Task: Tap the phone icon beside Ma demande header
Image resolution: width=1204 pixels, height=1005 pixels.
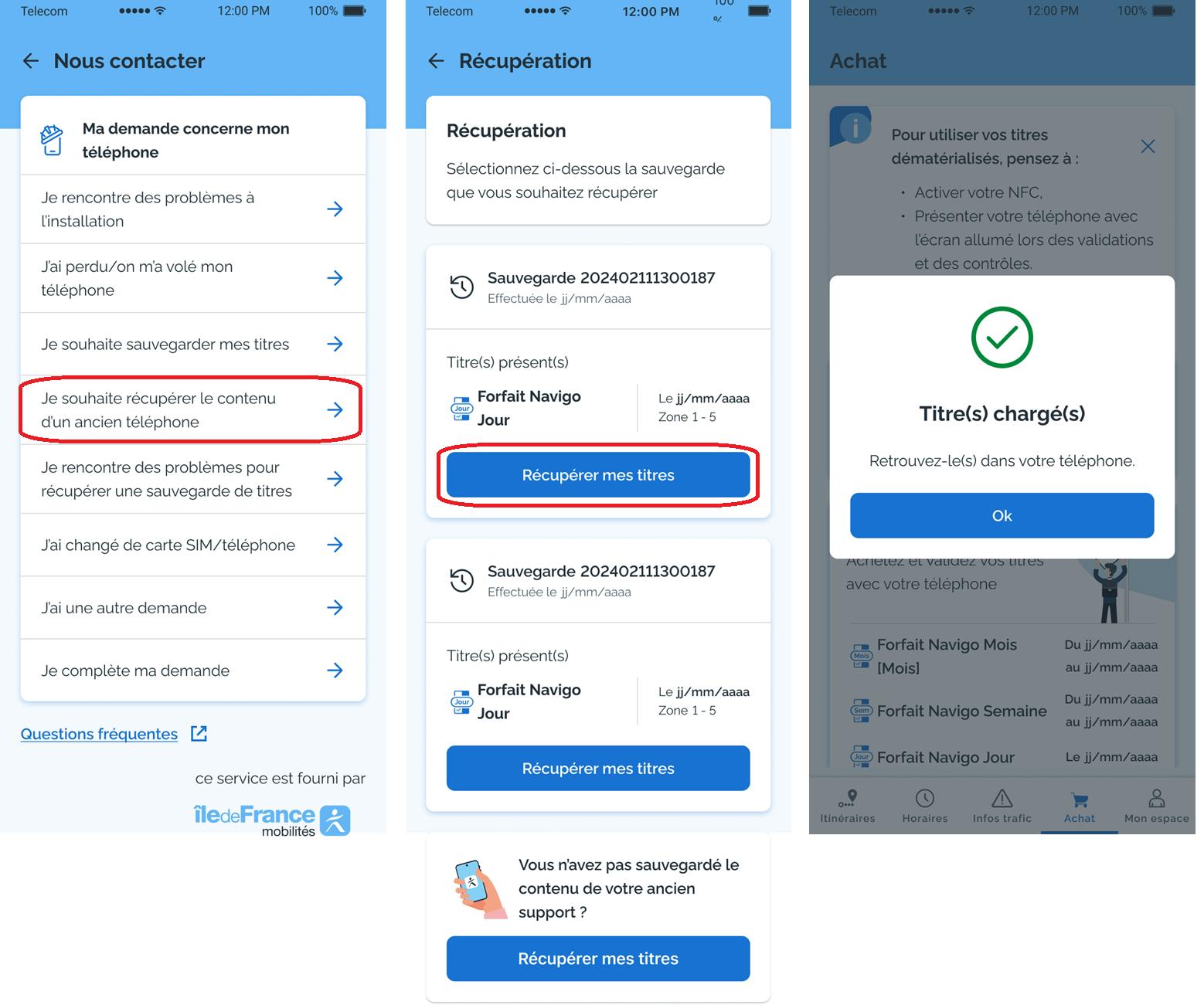Action: point(51,140)
